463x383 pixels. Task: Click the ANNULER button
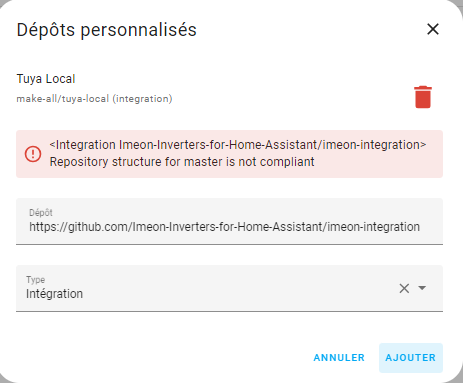(x=339, y=358)
